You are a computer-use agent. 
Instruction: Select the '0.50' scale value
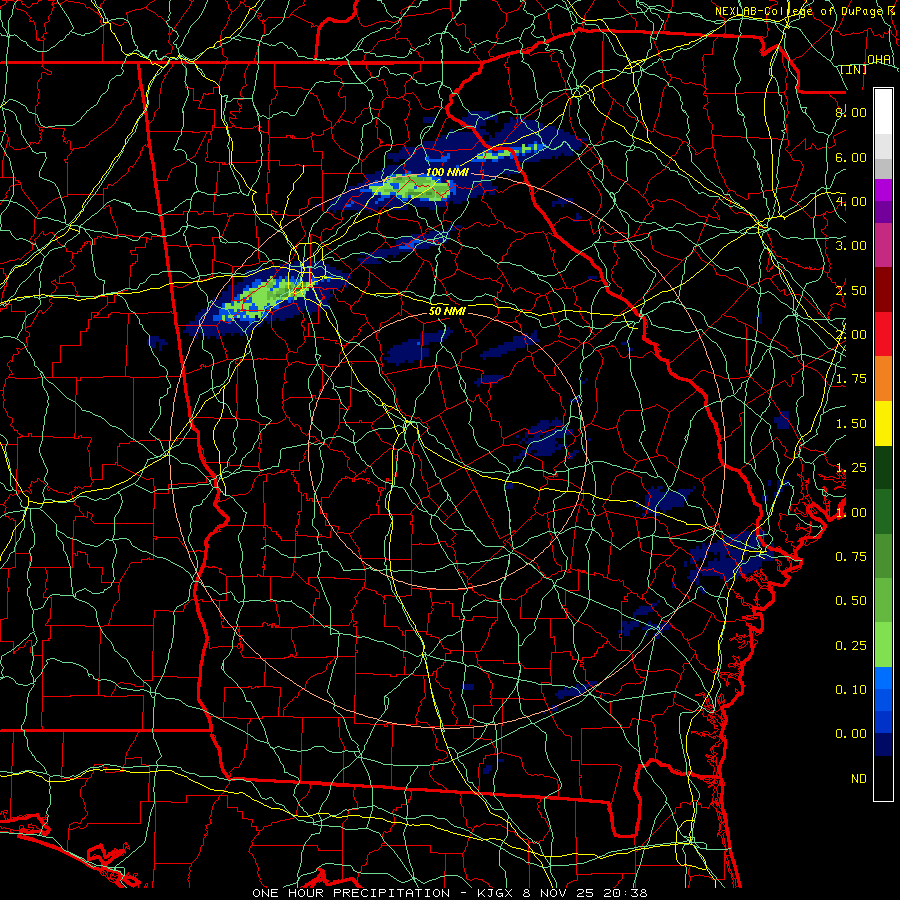click(851, 601)
